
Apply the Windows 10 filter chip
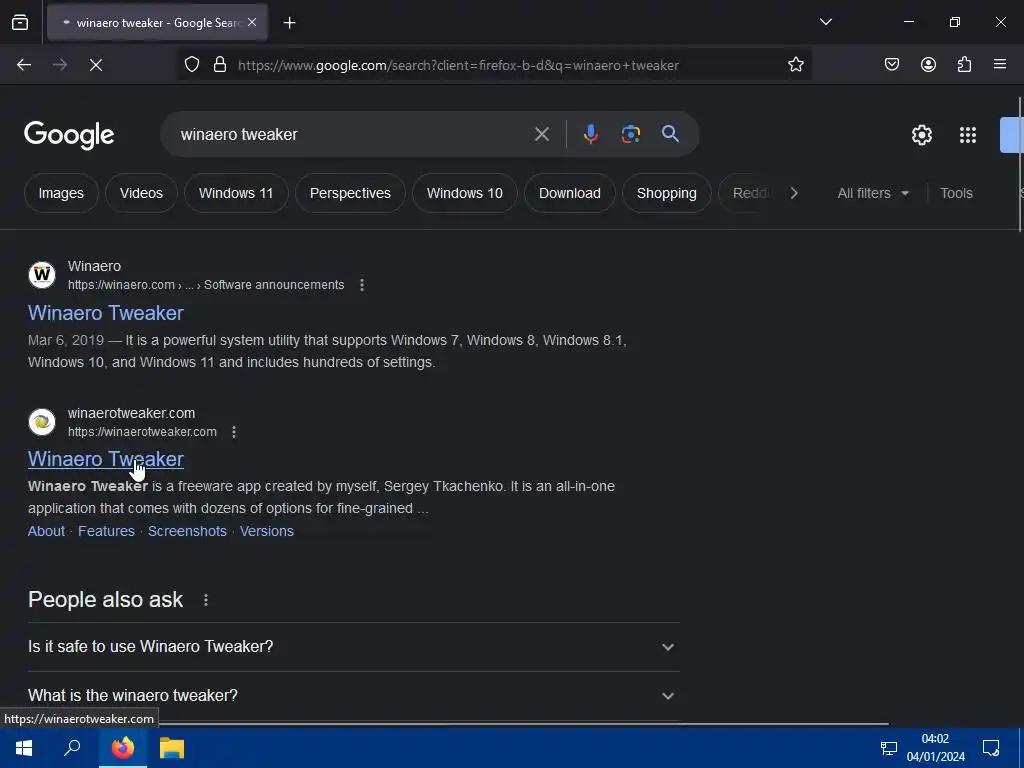click(465, 193)
